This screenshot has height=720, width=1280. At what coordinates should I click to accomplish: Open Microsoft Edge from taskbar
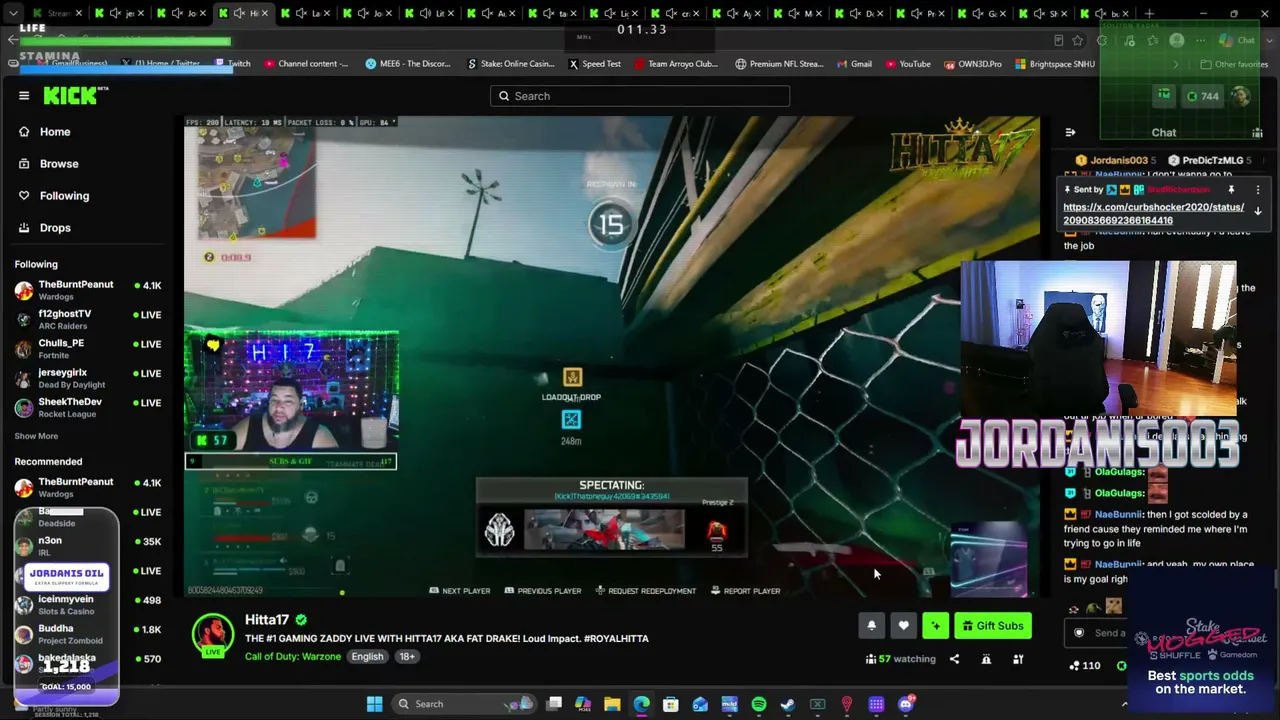pos(641,704)
